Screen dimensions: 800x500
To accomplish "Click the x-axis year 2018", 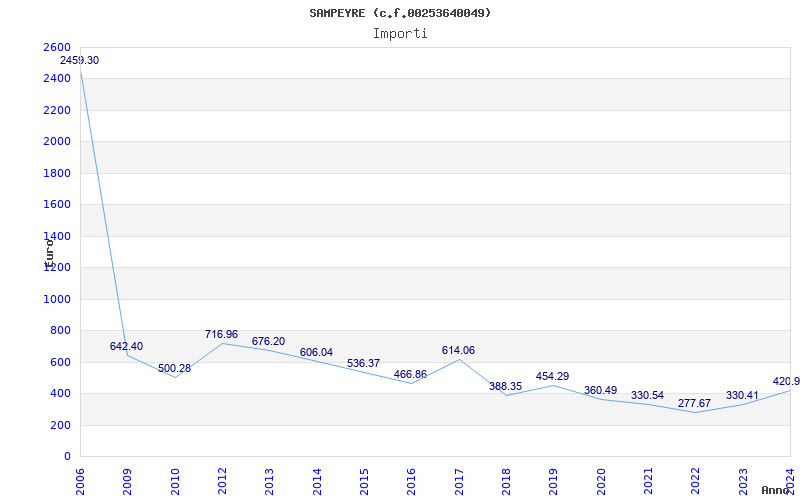I will (x=506, y=482).
